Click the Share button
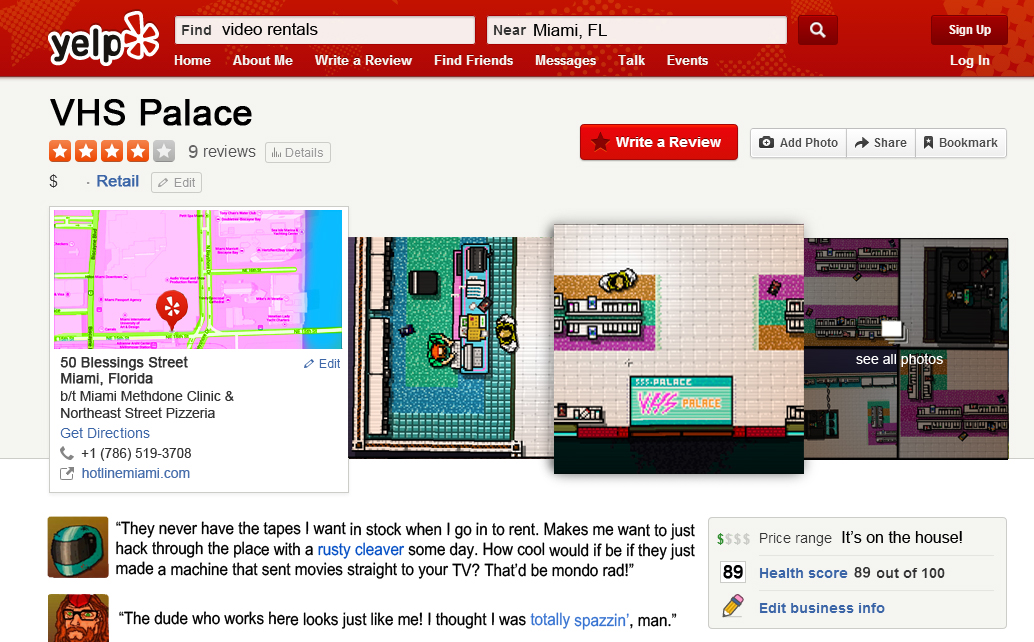 [x=881, y=142]
